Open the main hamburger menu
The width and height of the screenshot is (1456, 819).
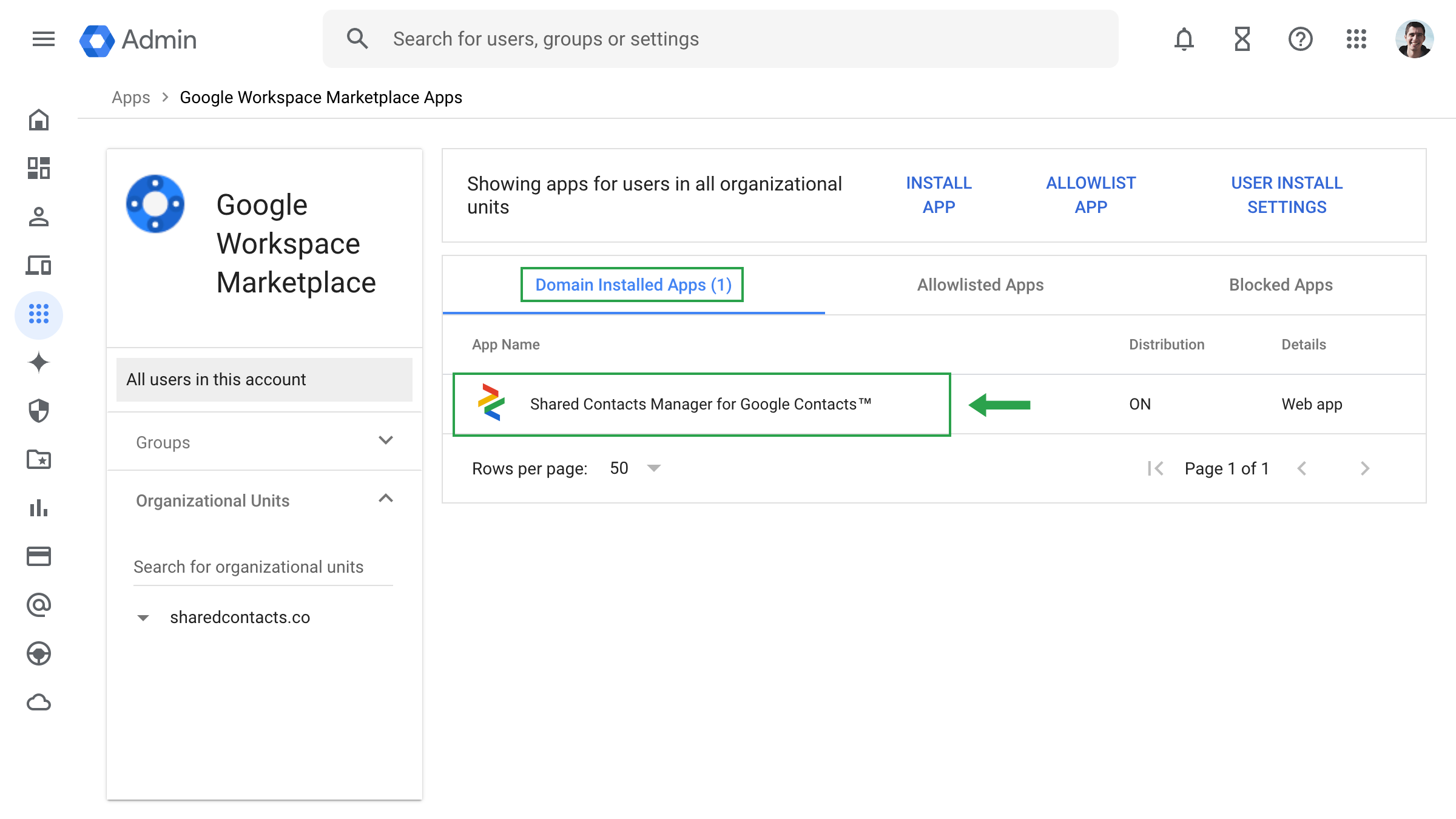click(43, 39)
